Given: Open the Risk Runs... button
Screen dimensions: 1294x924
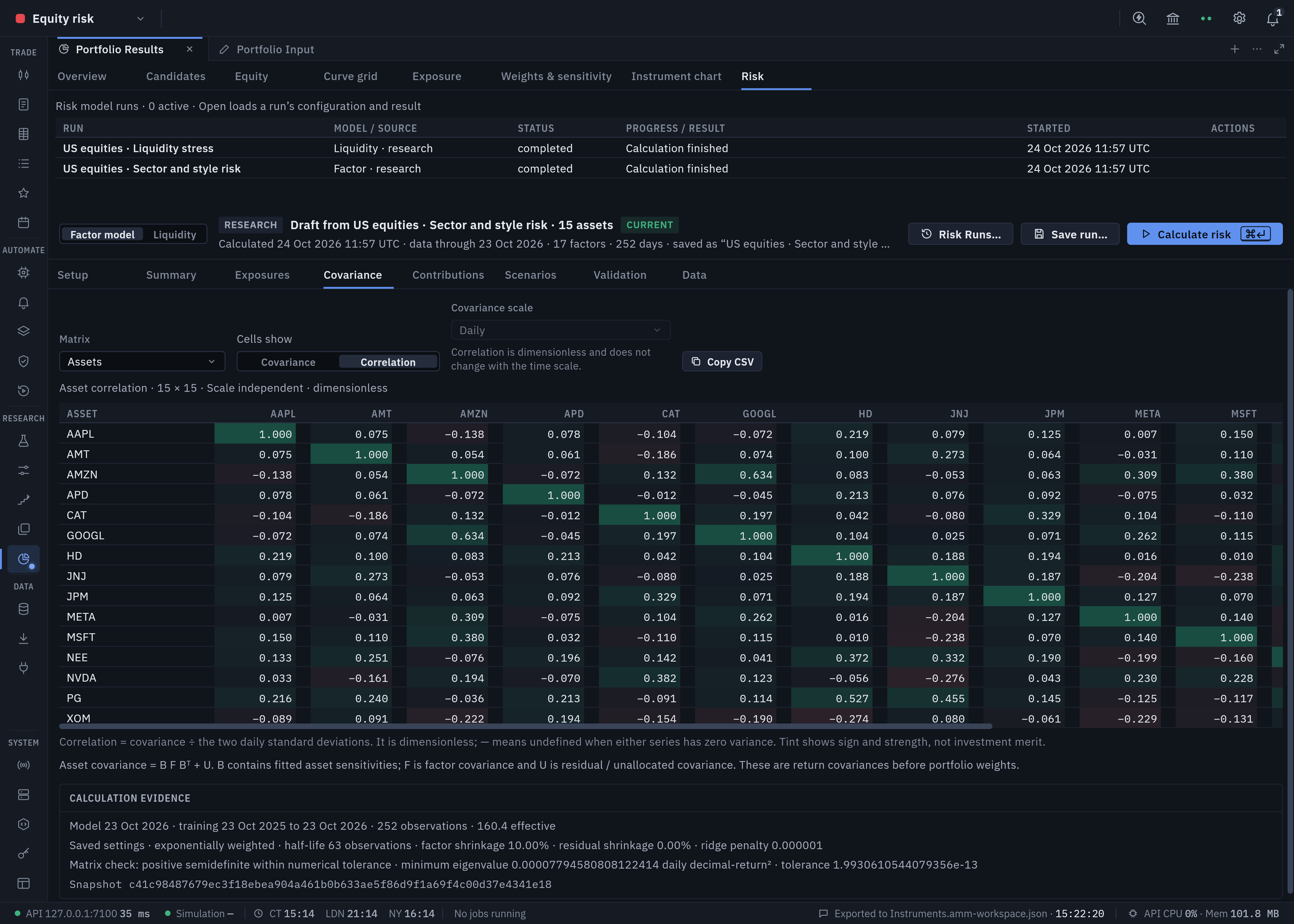Looking at the screenshot, I should point(961,234).
